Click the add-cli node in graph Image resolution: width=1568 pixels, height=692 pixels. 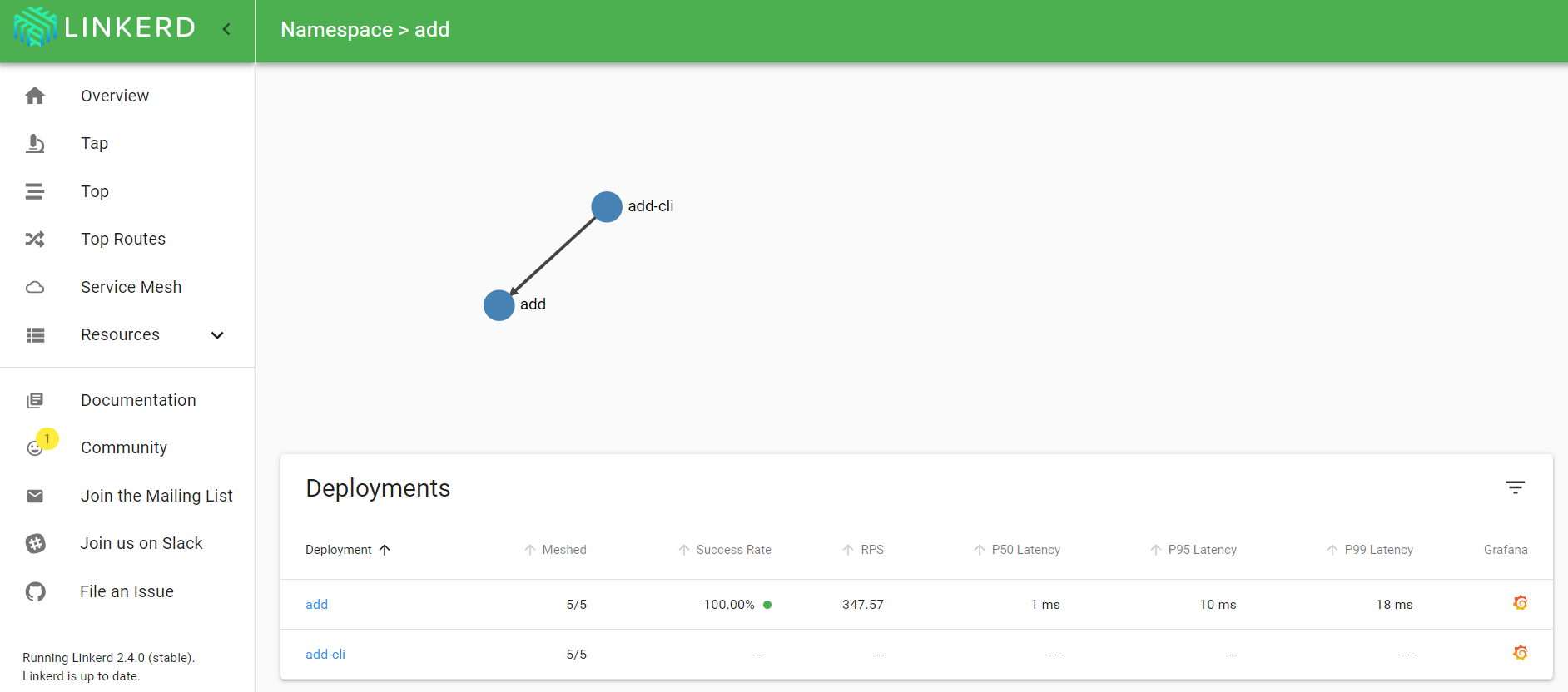pos(607,207)
